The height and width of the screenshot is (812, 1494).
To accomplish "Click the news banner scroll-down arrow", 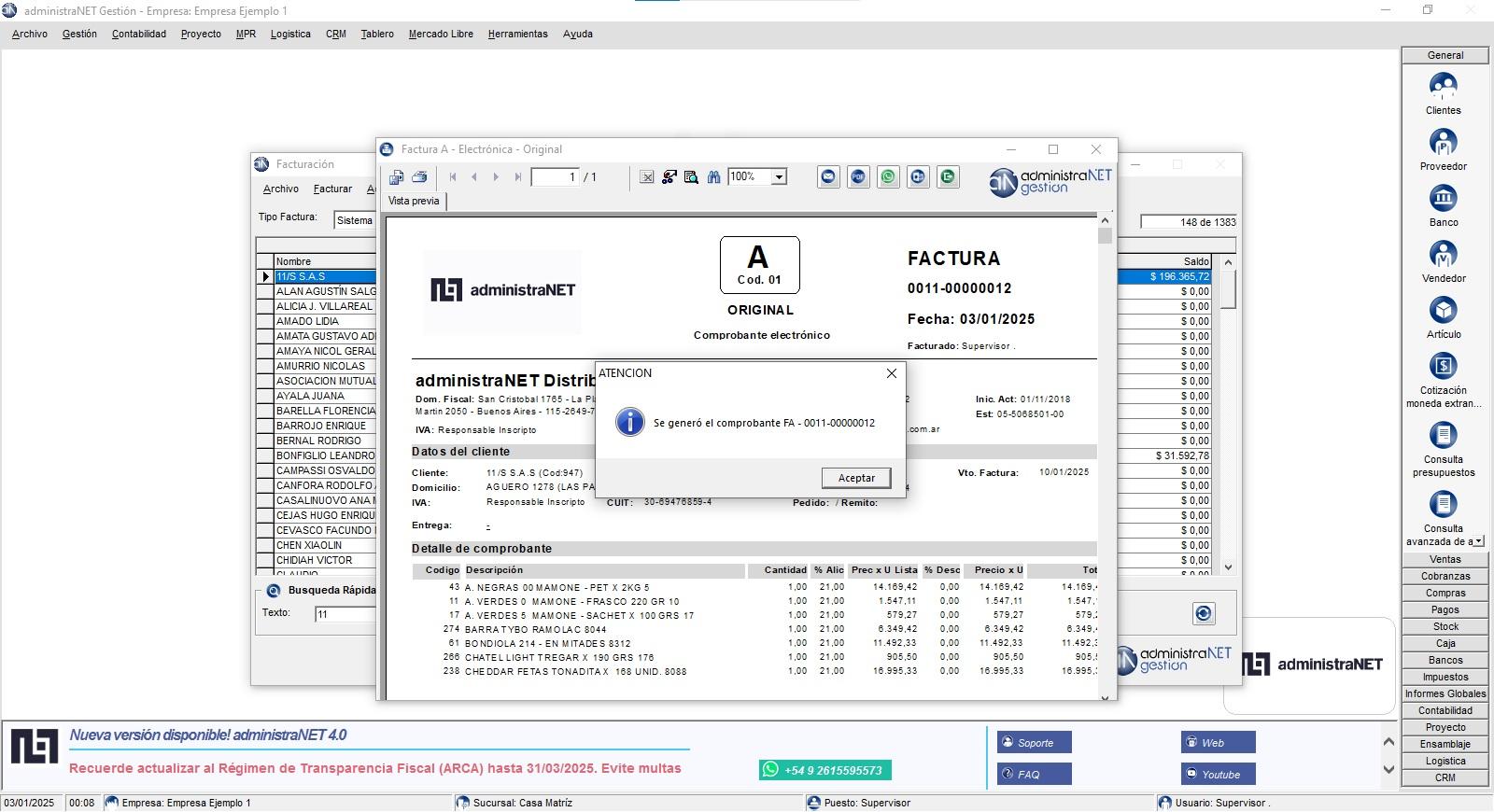I will [x=1388, y=770].
